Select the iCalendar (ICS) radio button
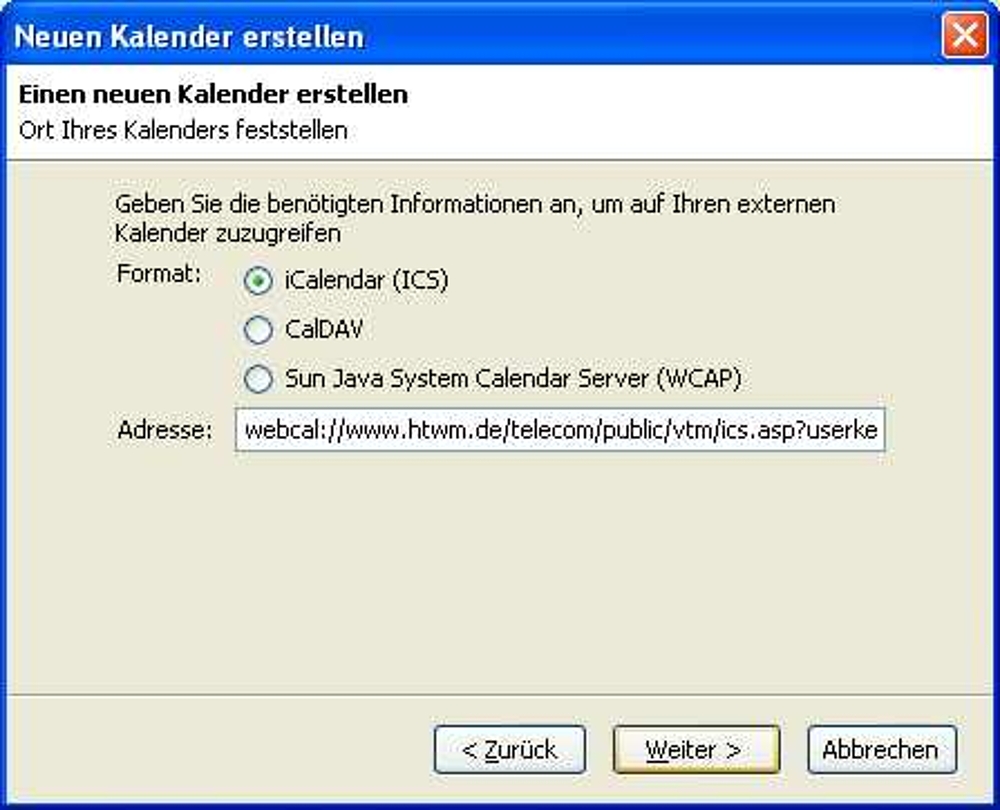 point(258,281)
